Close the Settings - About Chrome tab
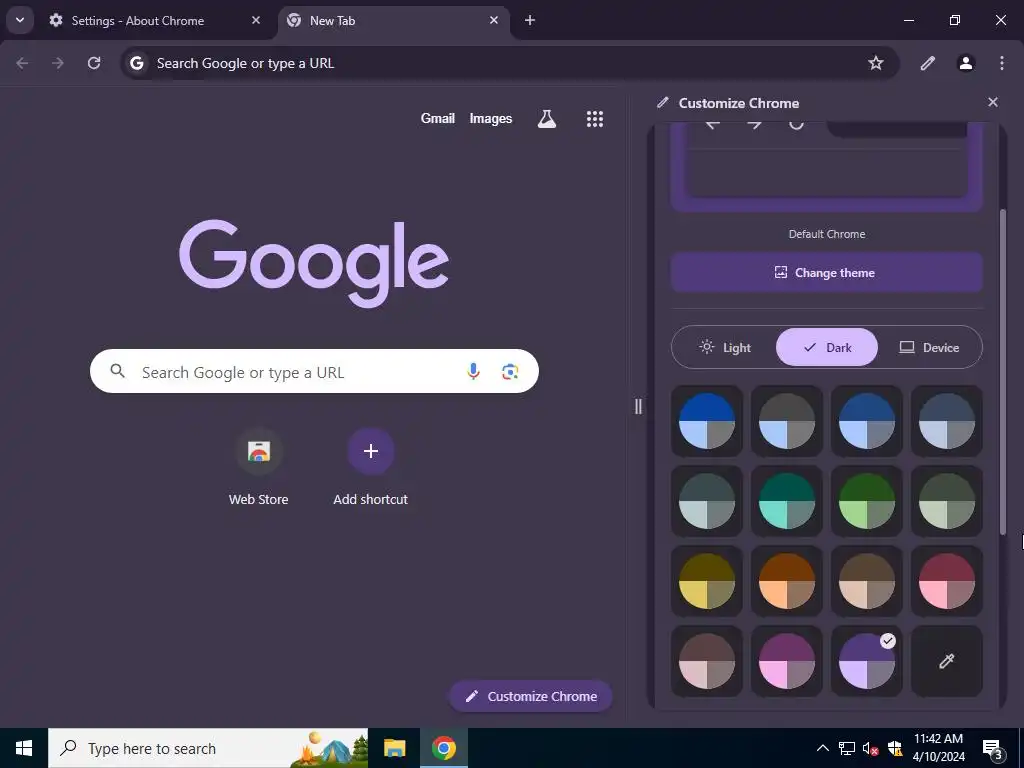Viewport: 1024px width, 768px height. pos(256,21)
